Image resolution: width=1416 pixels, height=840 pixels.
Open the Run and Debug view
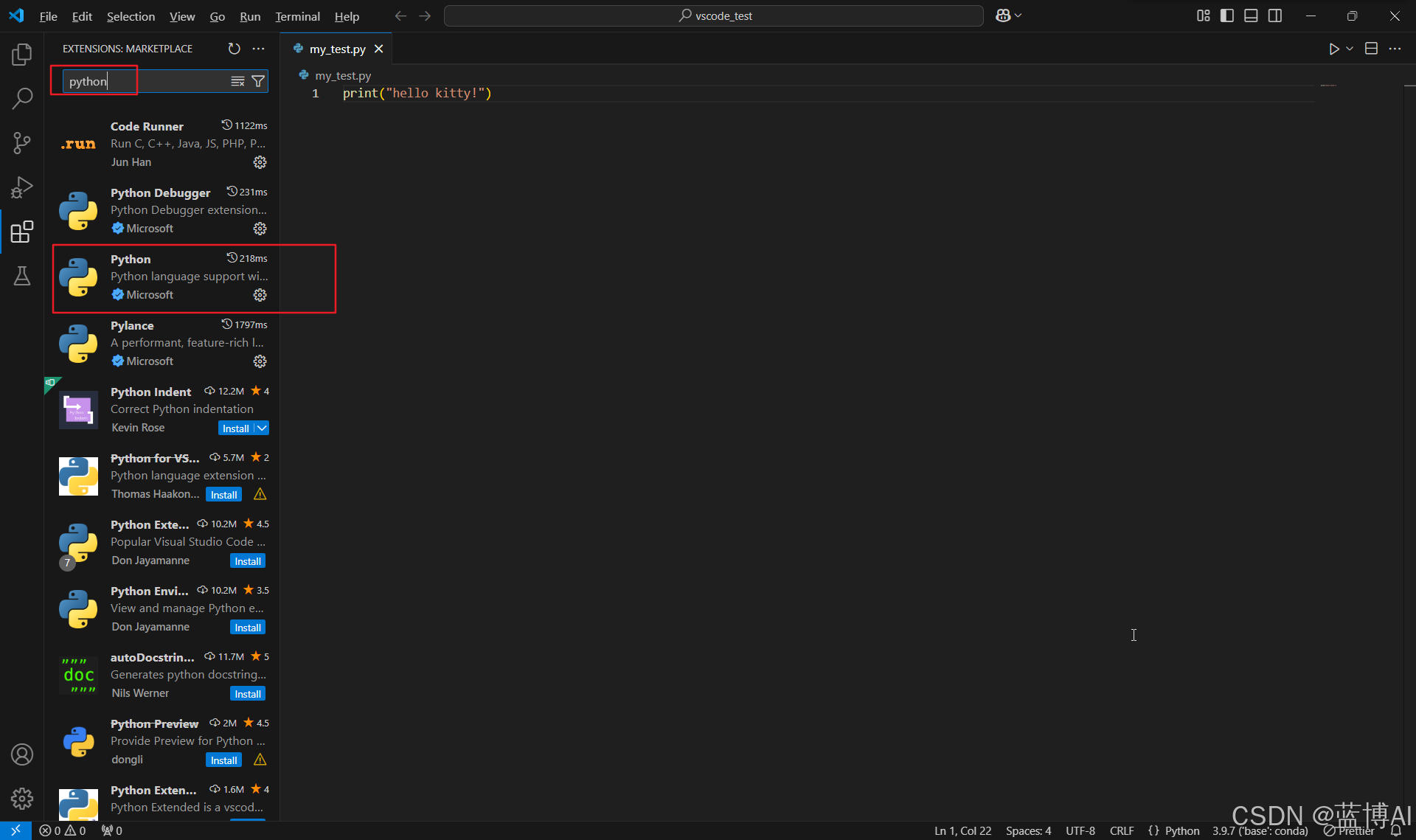(22, 187)
